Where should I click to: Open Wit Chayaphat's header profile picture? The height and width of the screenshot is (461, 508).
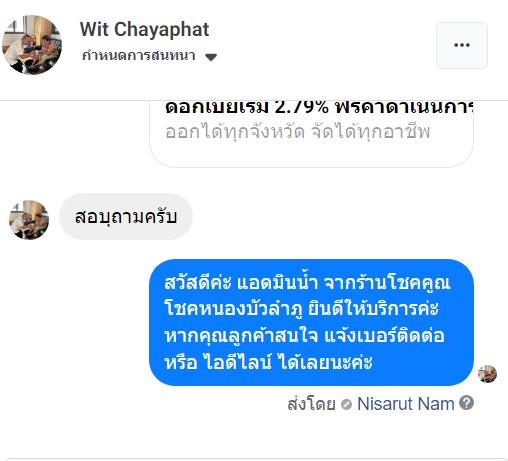[x=32, y=45]
